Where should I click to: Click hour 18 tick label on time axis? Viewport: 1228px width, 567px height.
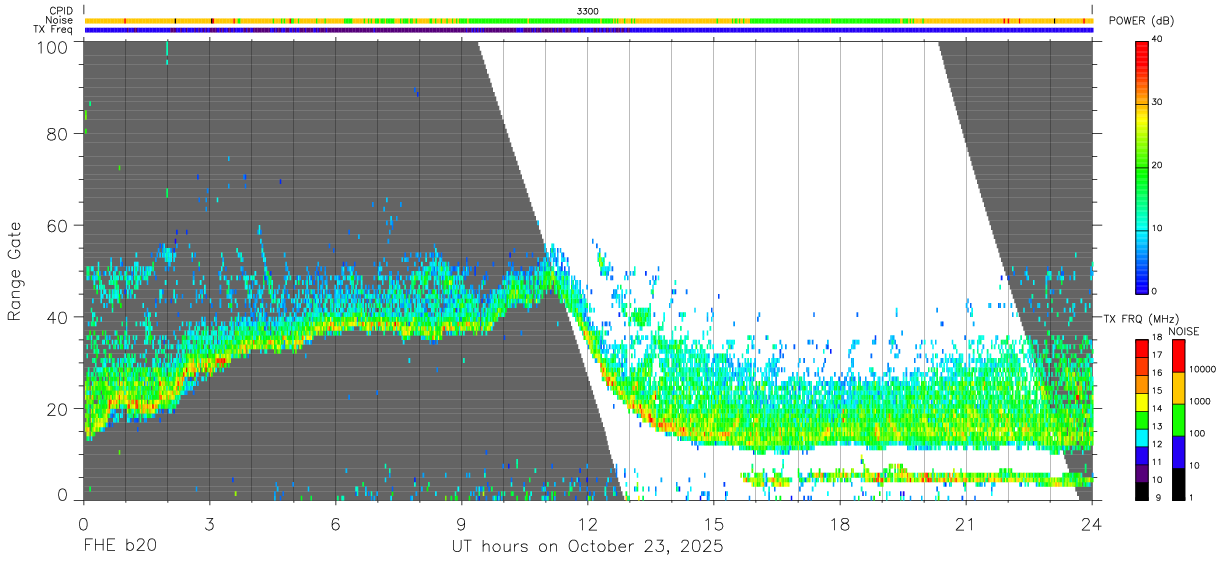(840, 523)
